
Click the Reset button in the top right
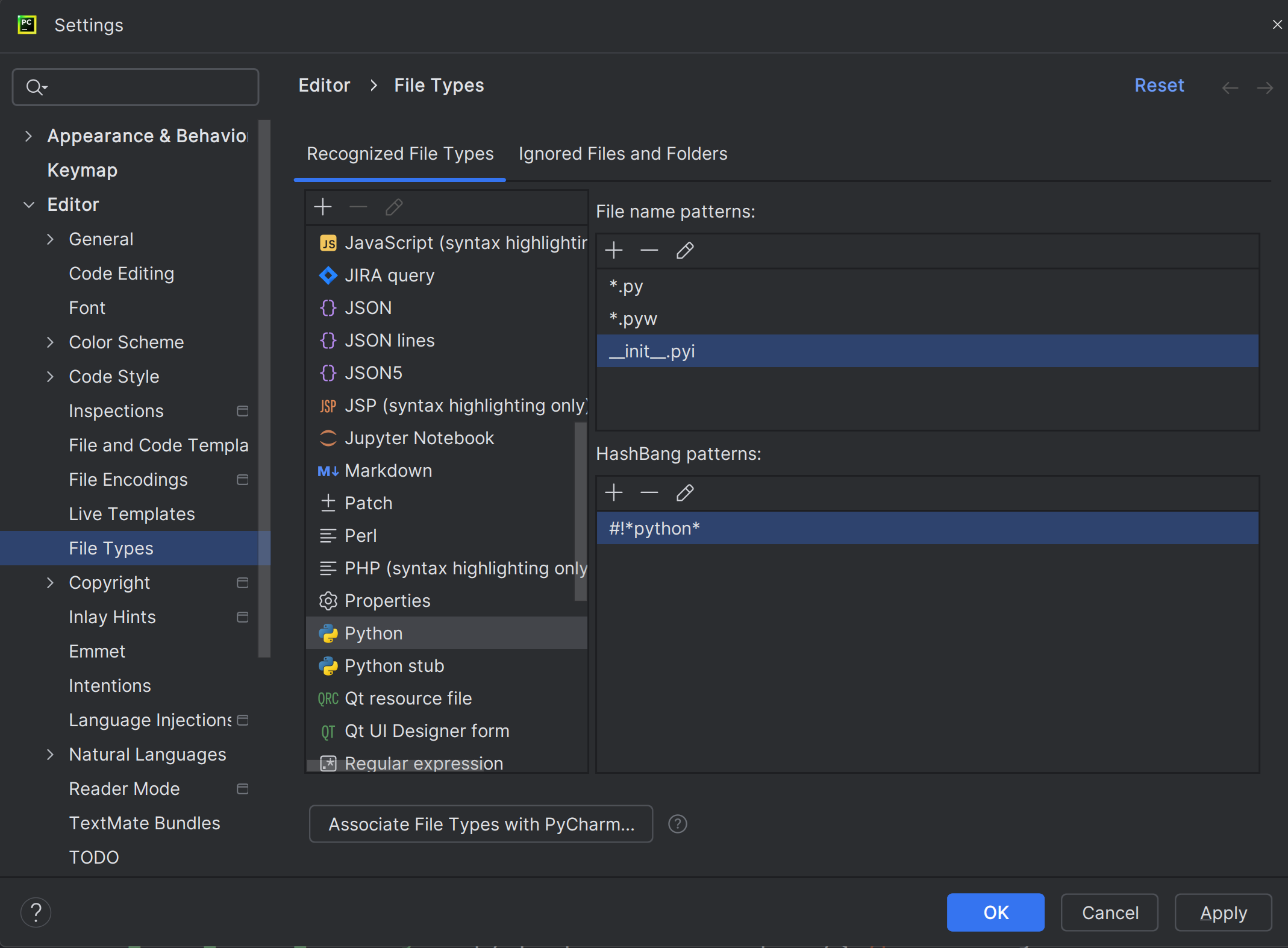[1159, 85]
